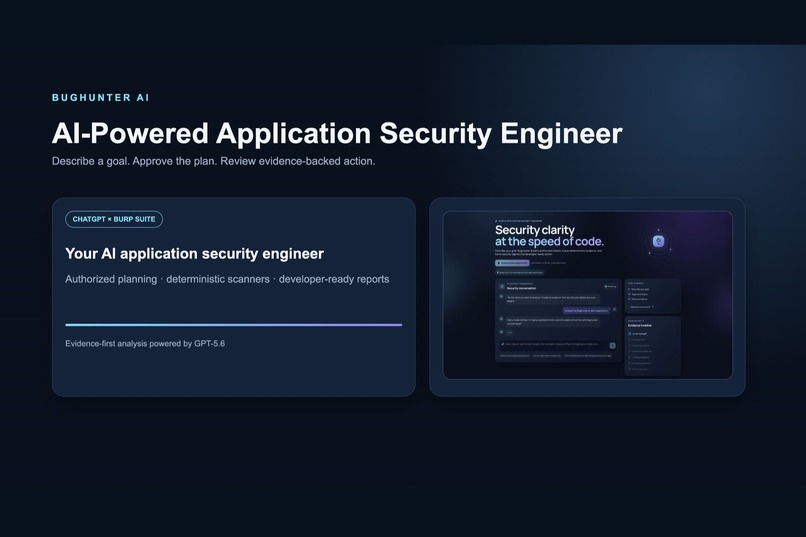Click 'Security clarity' heading in the preview thumbnail
Screen dimensions: 806x537
(x=535, y=230)
